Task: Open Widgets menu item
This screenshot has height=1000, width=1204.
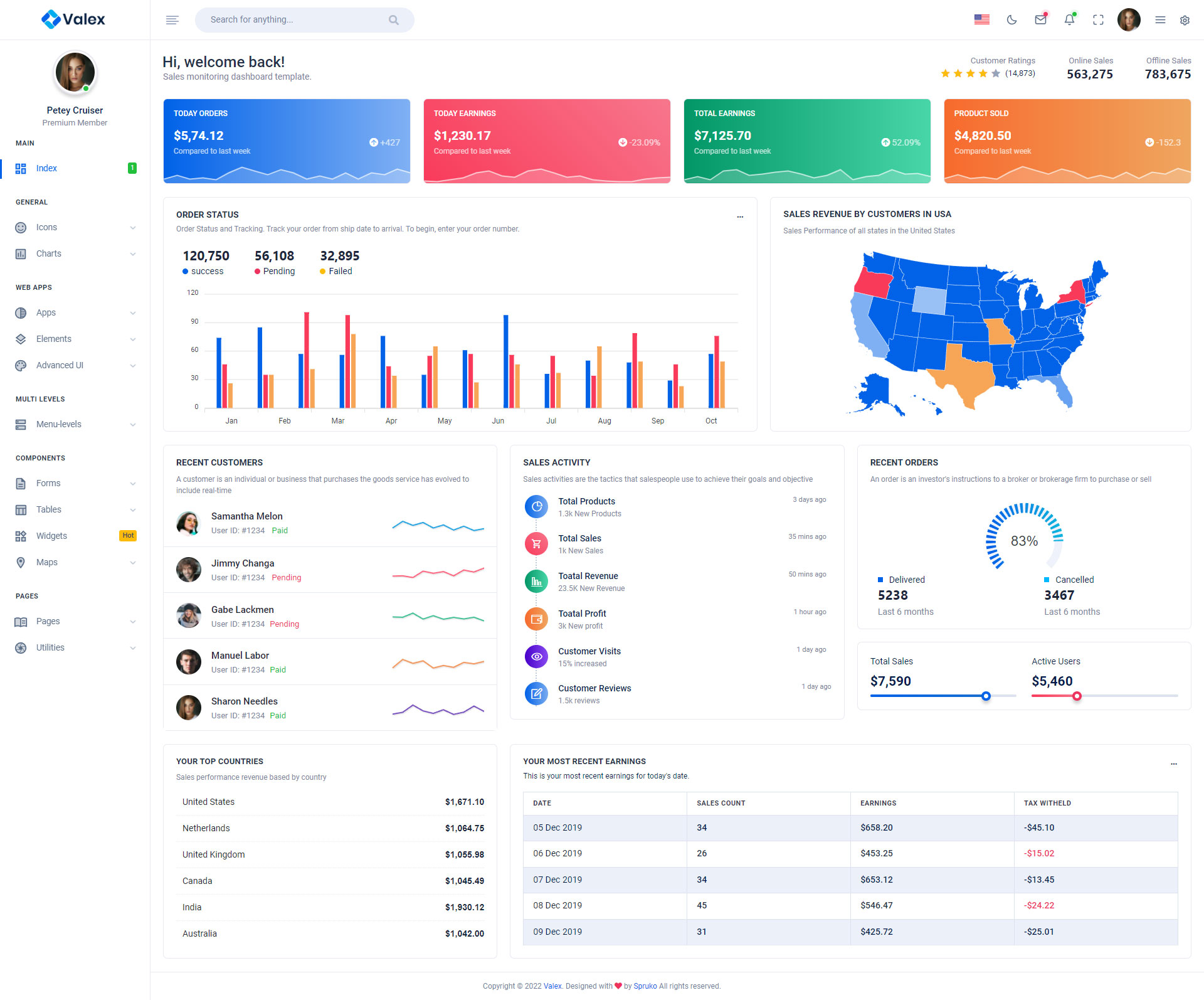Action: pyautogui.click(x=51, y=536)
